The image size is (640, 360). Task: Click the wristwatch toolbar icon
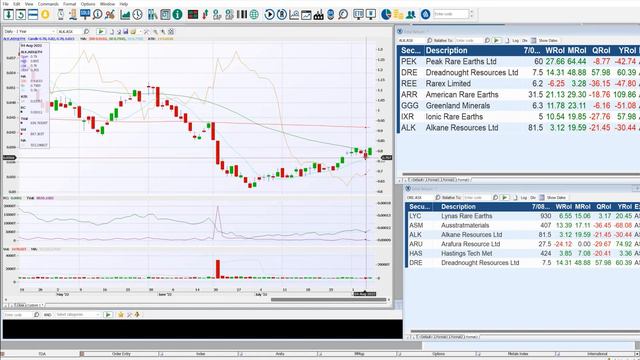point(60,15)
